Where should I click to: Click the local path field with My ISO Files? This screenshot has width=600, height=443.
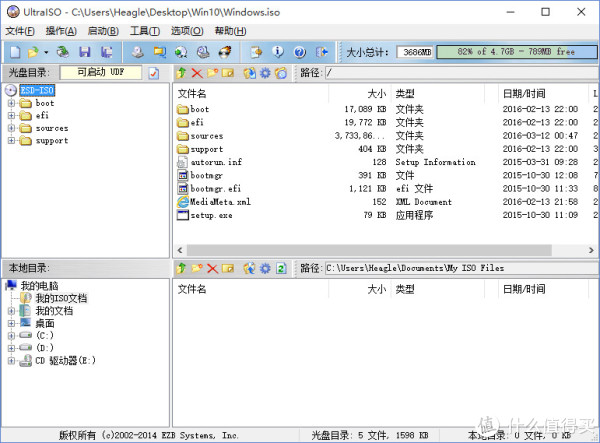click(x=462, y=268)
